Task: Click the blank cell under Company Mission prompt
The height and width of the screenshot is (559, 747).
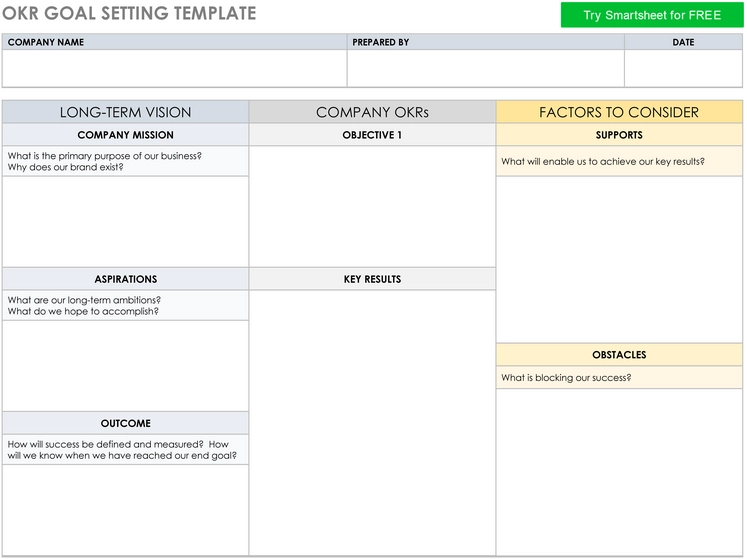Action: [125, 222]
